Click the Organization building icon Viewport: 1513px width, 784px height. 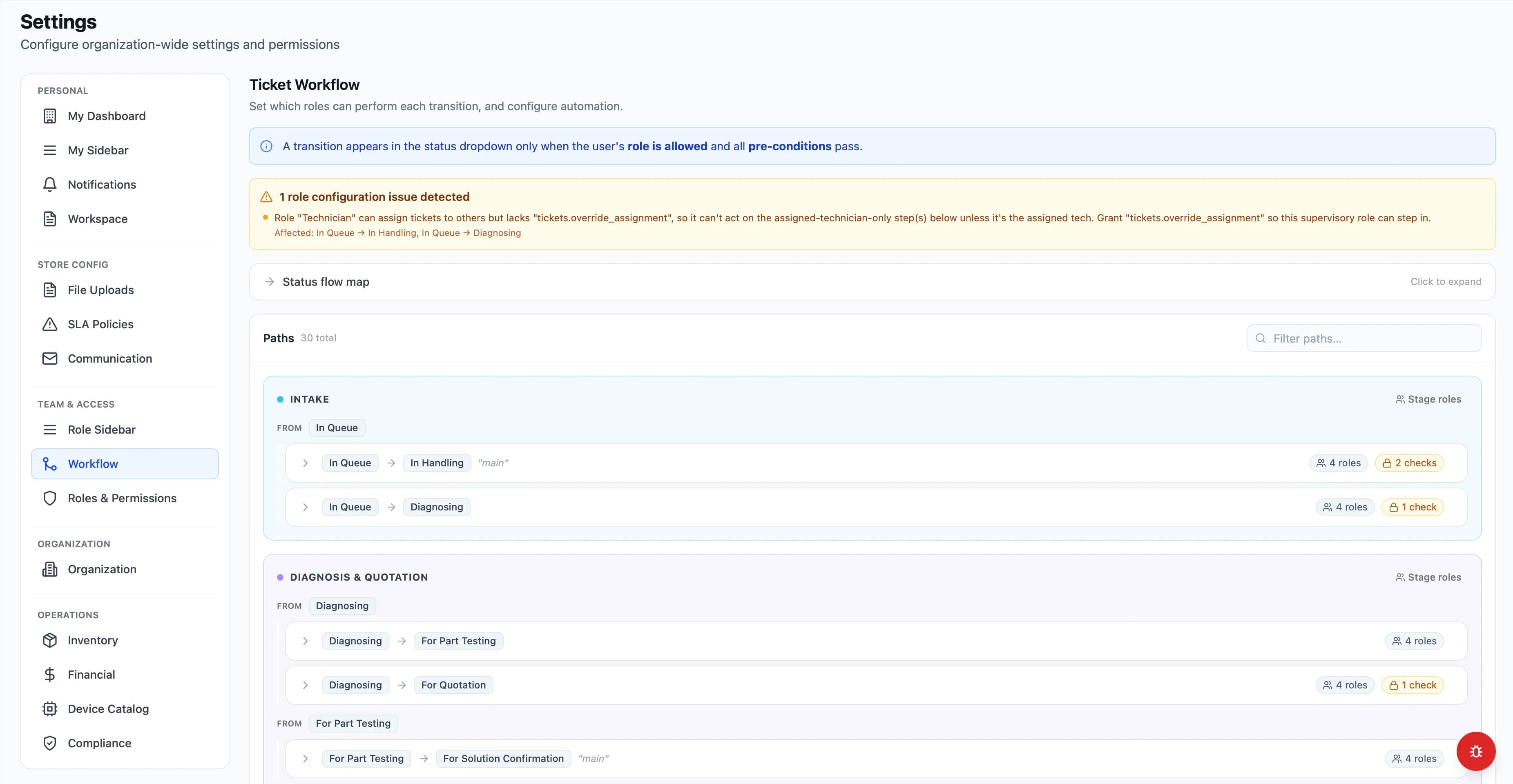click(50, 569)
